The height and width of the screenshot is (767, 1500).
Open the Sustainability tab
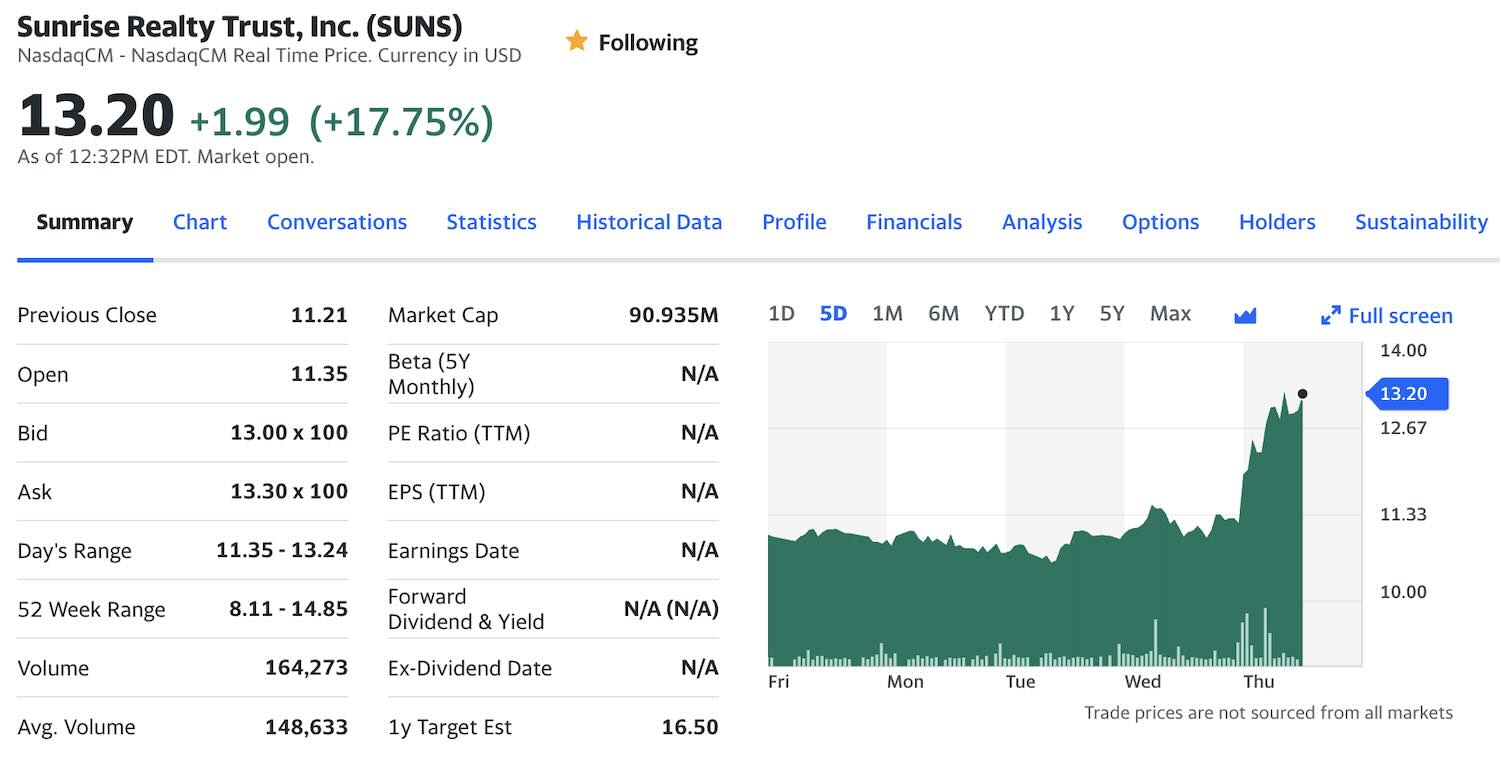1421,222
